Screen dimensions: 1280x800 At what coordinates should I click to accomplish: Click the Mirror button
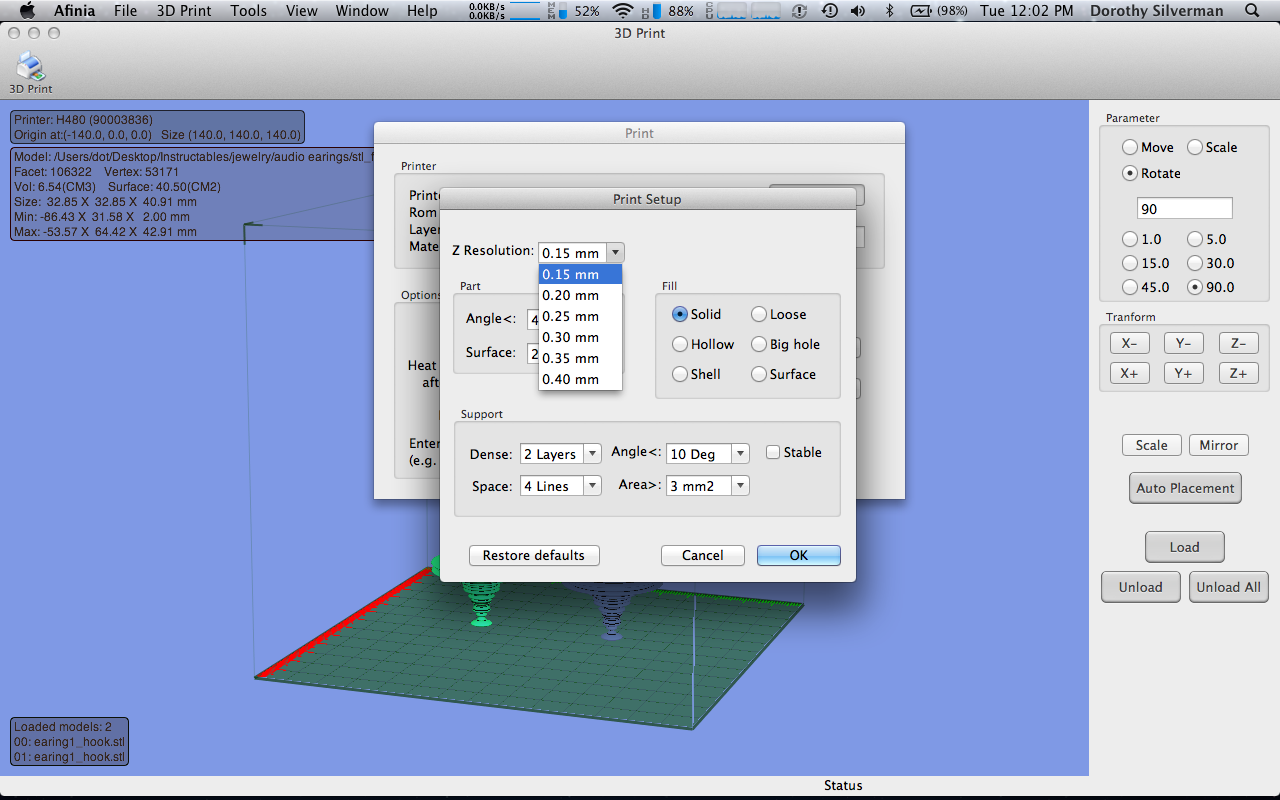(x=1219, y=445)
